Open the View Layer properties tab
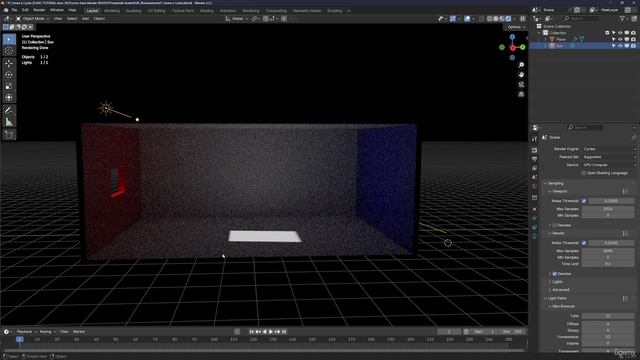 (x=534, y=168)
